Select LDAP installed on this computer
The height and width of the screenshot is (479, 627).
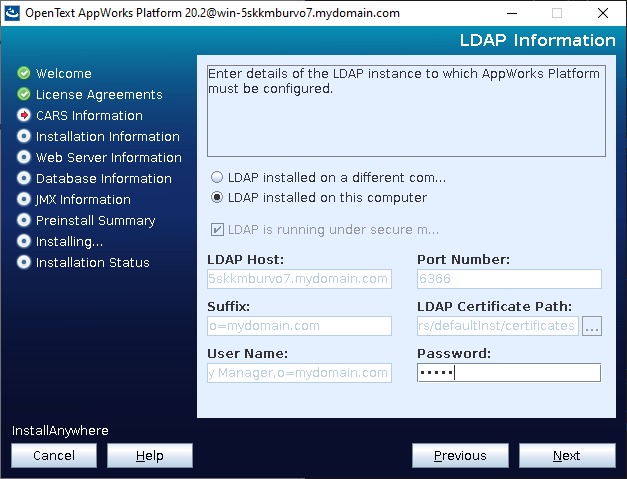pos(217,197)
